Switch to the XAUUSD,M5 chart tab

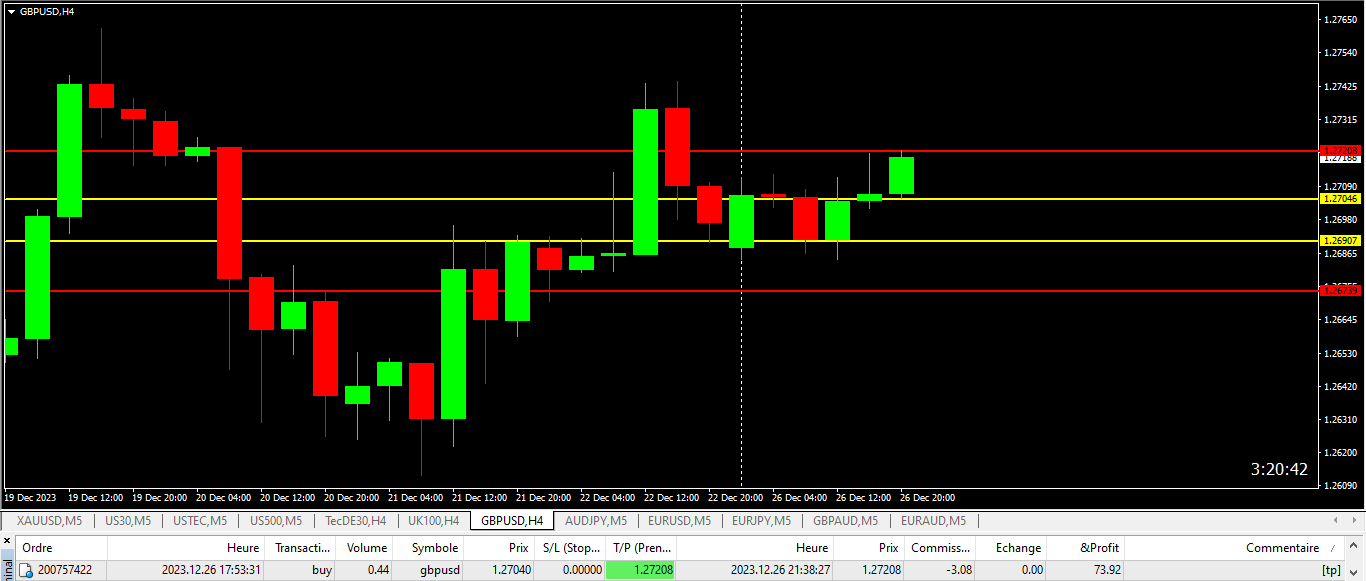[x=49, y=521]
